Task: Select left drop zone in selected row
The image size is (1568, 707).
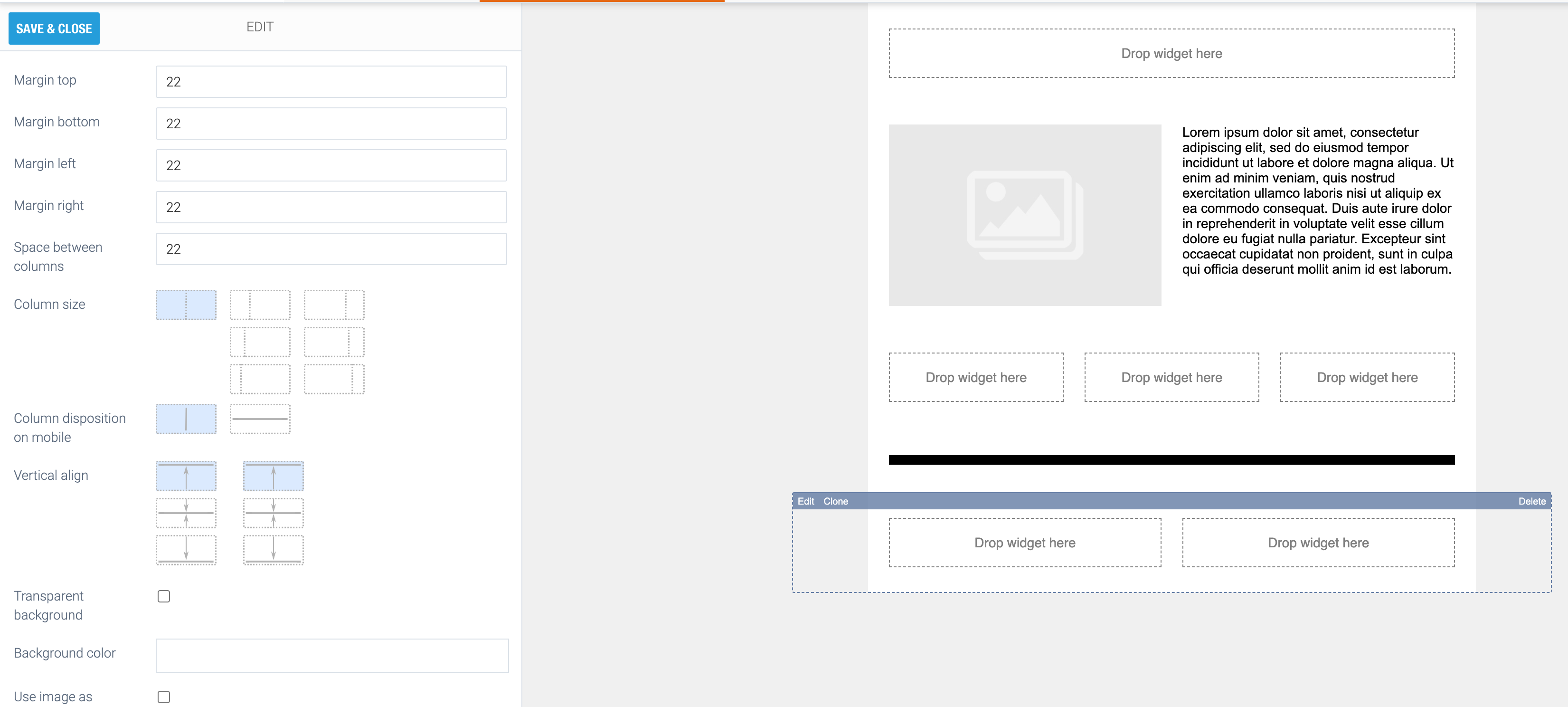Action: point(1024,543)
